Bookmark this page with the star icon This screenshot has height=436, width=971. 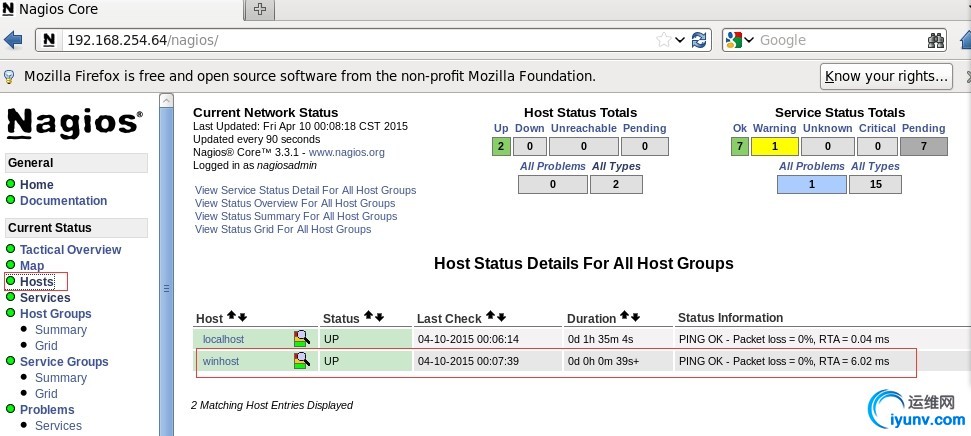[664, 40]
